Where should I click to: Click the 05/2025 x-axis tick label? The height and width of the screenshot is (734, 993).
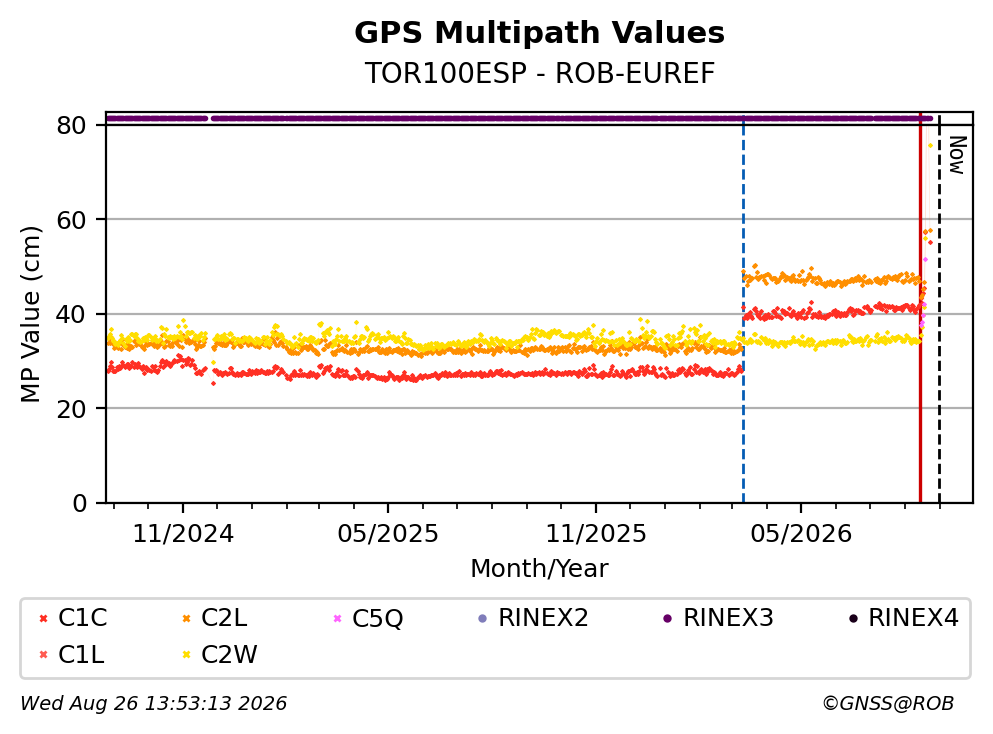pyautogui.click(x=388, y=534)
